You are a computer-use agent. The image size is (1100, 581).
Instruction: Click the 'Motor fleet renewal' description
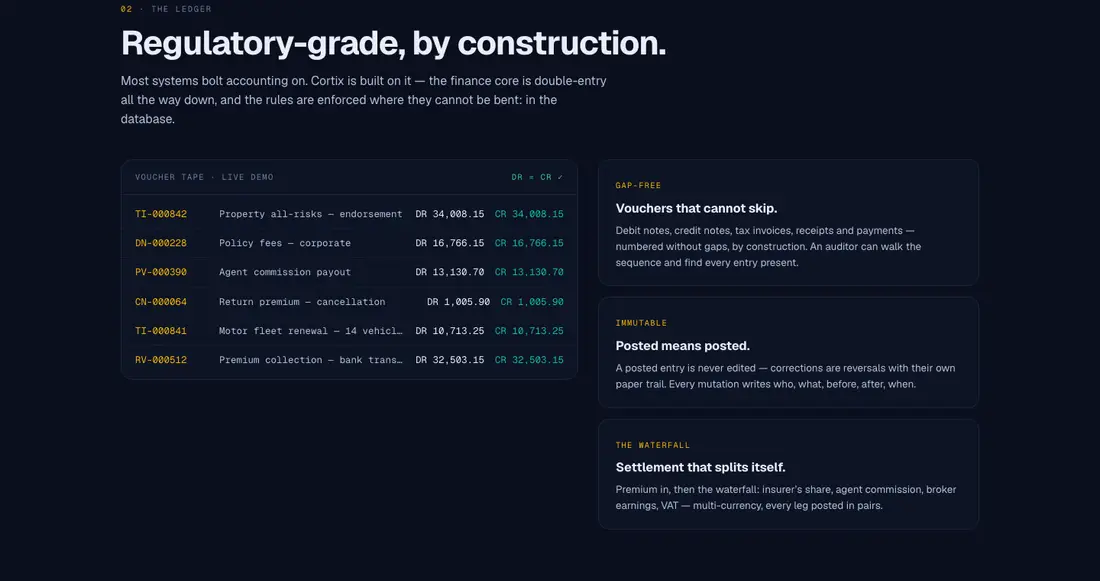coord(311,331)
